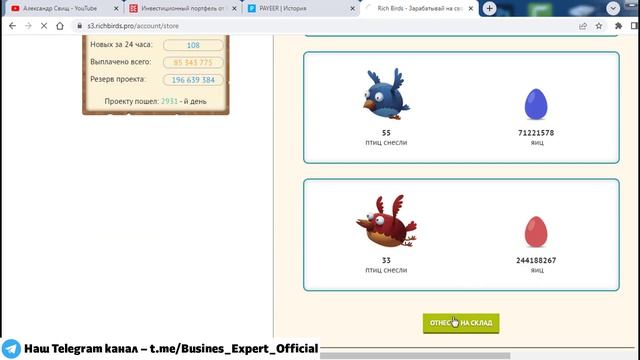The image size is (640, 360).
Task: Close the Инвестиционный портфель tab
Action: [x=234, y=9]
